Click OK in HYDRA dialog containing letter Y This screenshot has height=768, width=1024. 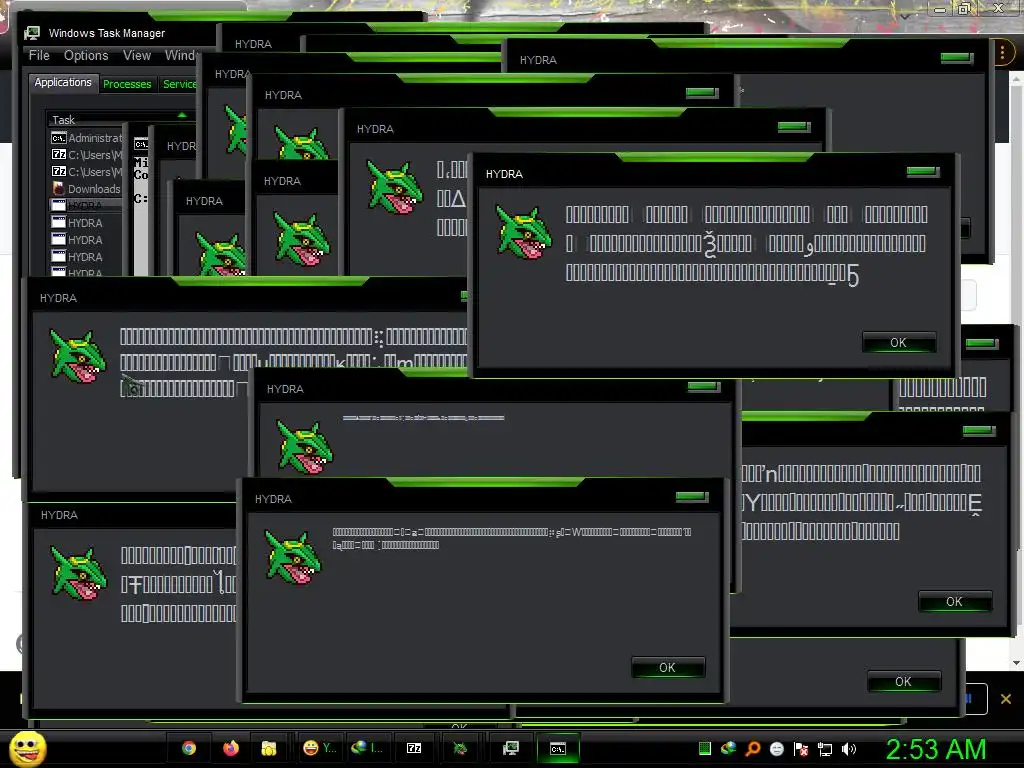(954, 601)
